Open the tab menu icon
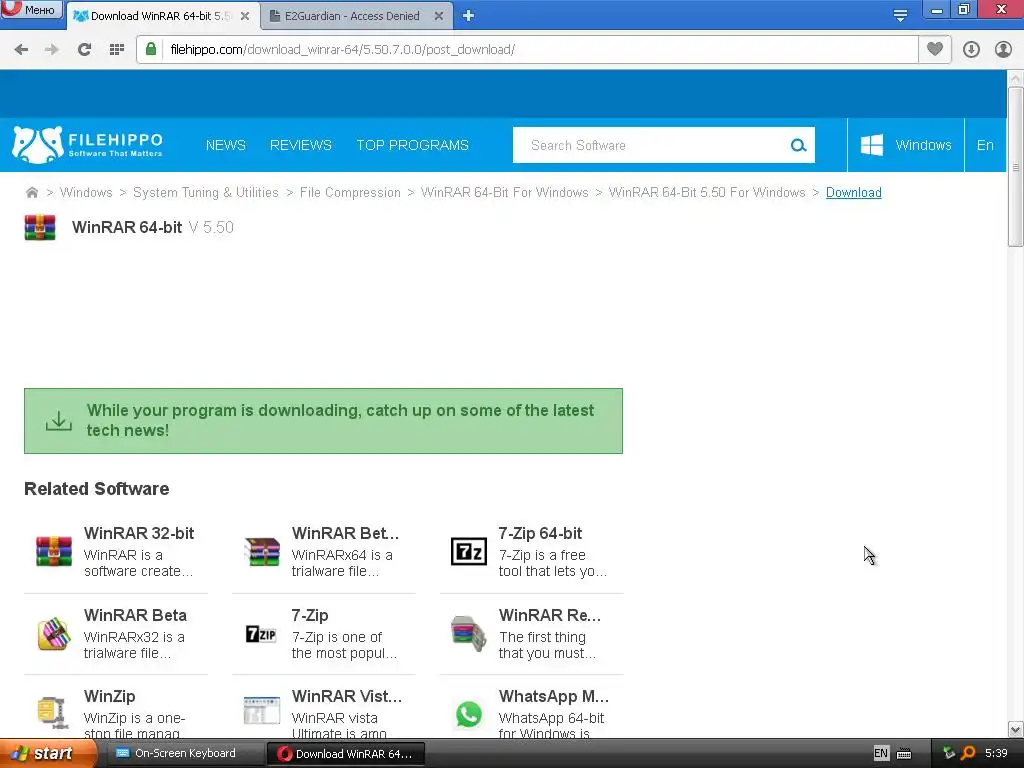1024x768 pixels. 900,15
